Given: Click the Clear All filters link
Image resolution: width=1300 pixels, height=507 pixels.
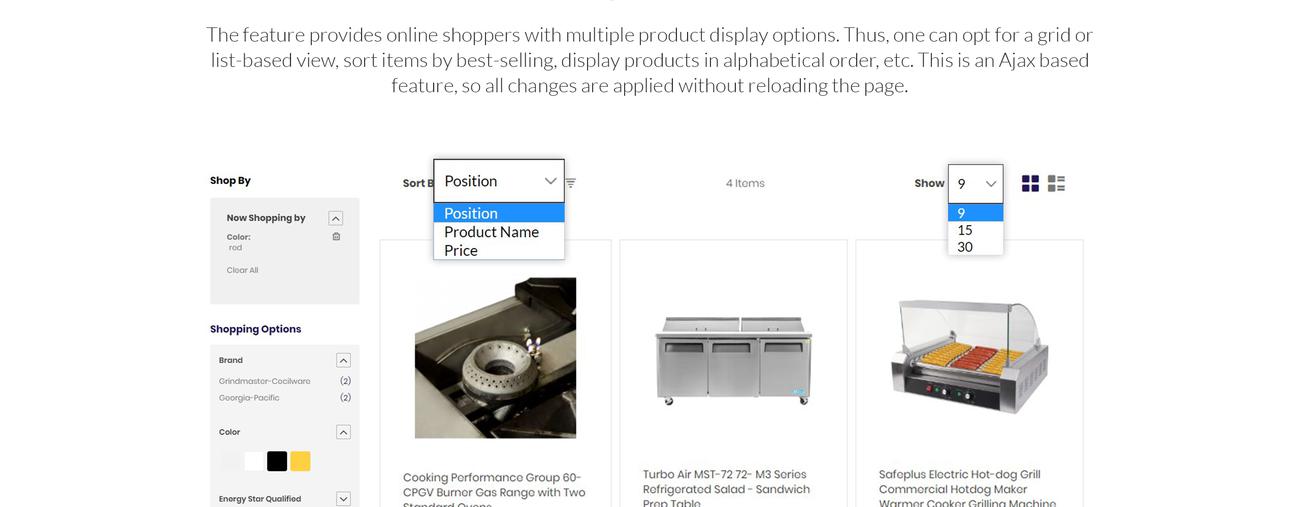Looking at the screenshot, I should point(242,270).
